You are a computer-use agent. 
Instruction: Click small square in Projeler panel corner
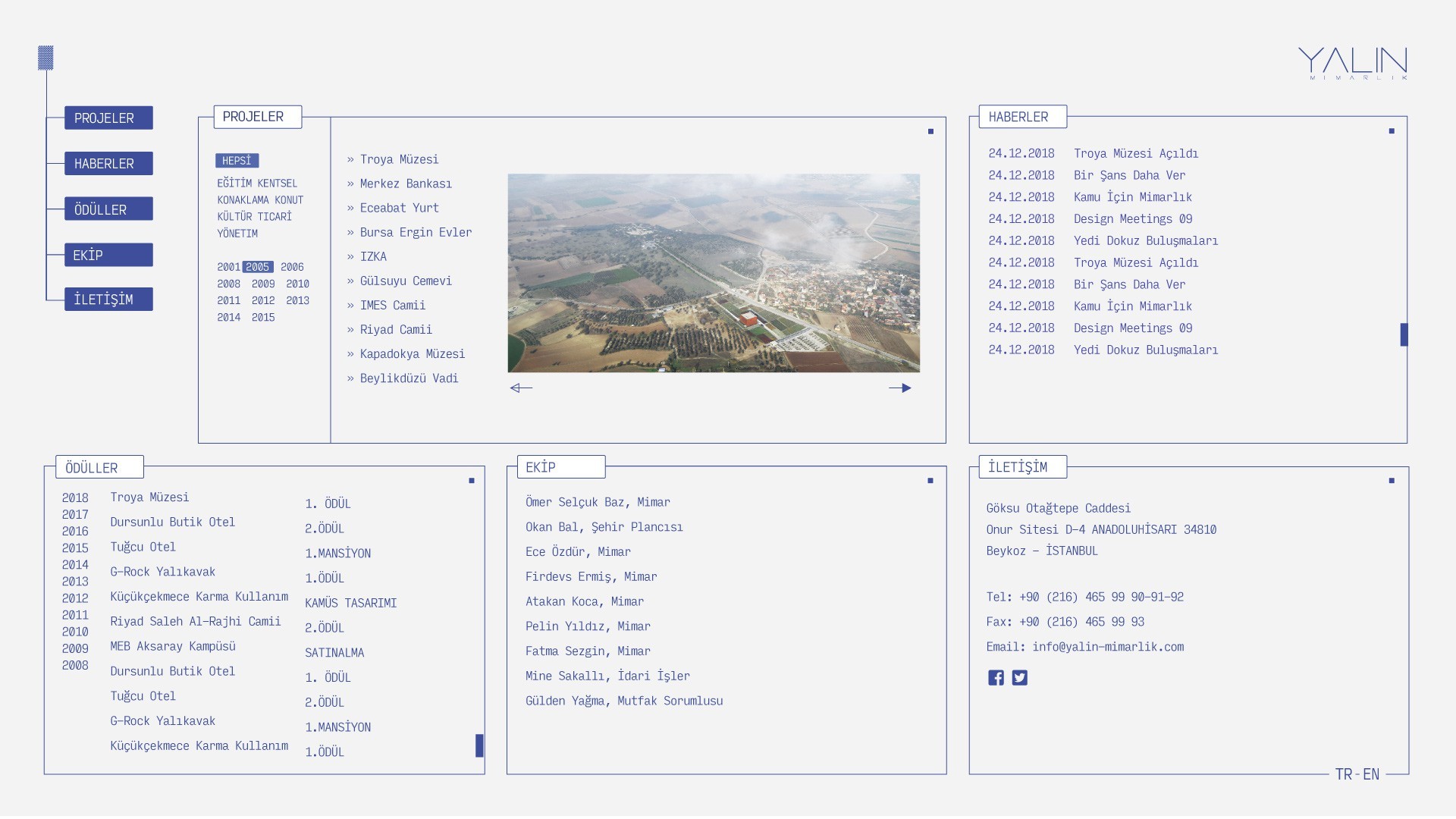[930, 132]
